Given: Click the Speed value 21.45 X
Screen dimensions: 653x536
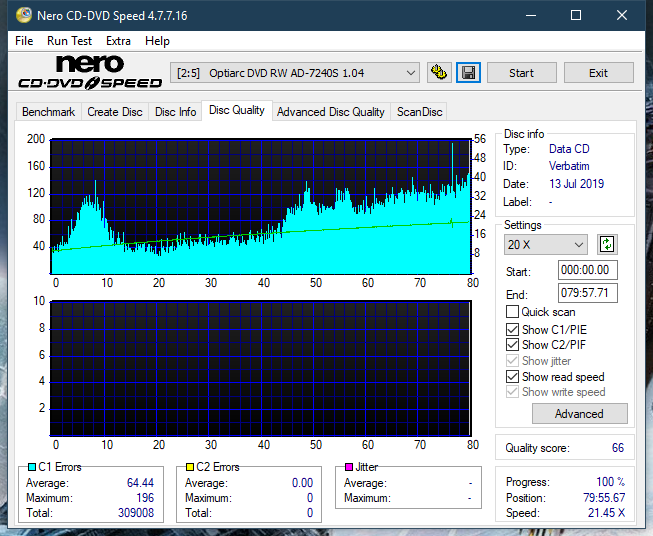Looking at the screenshot, I should coord(606,513).
